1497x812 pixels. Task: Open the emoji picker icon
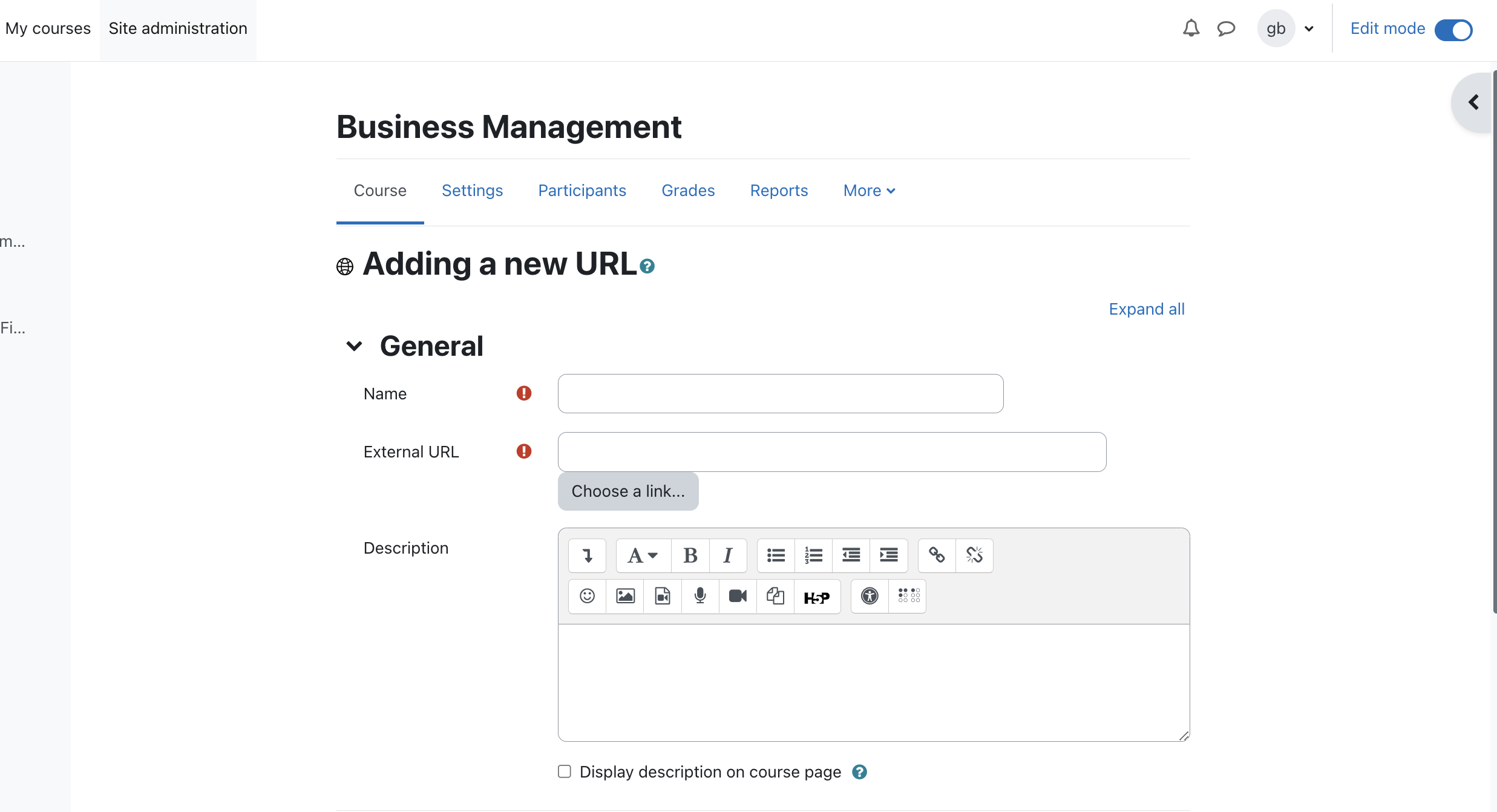tap(587, 596)
